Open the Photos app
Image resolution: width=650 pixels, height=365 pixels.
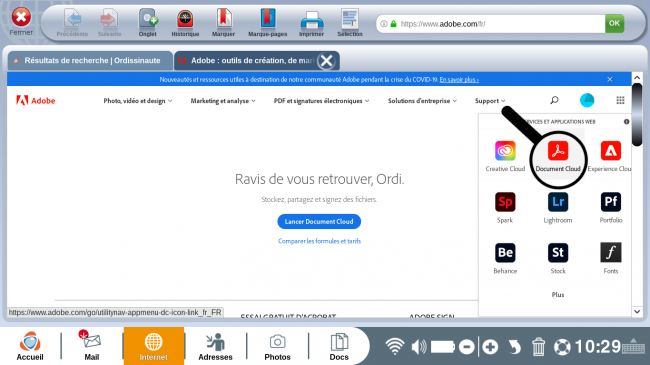pos(277,346)
